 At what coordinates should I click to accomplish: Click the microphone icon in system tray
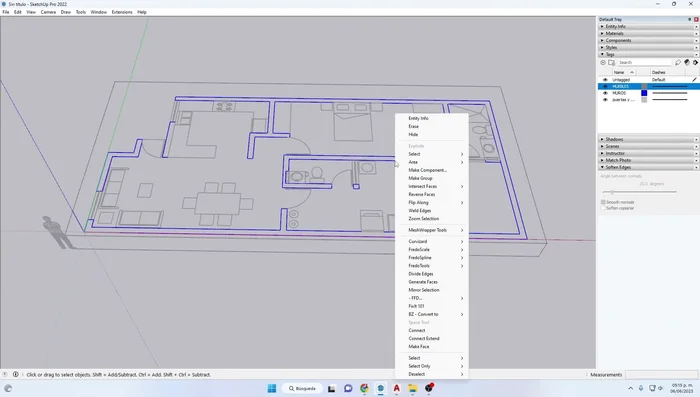pos(641,388)
